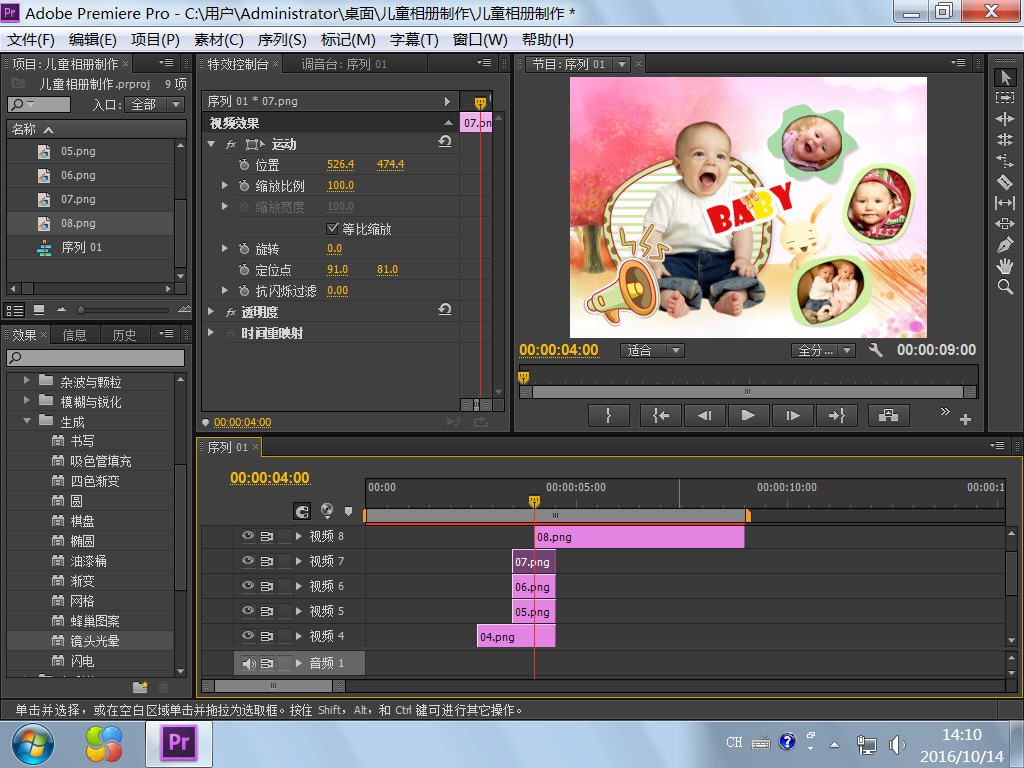Expand the 杂波与颗粒 effects folder
Screen dimensions: 1024x768
[25, 381]
